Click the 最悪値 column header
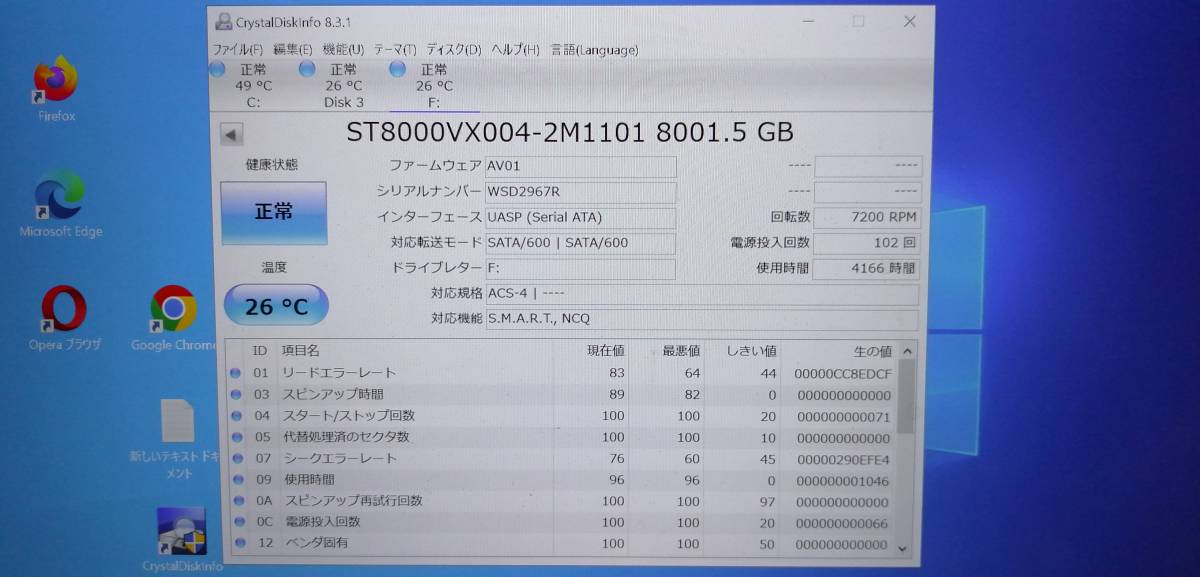Screen dimensions: 1200x577 (x=681, y=351)
